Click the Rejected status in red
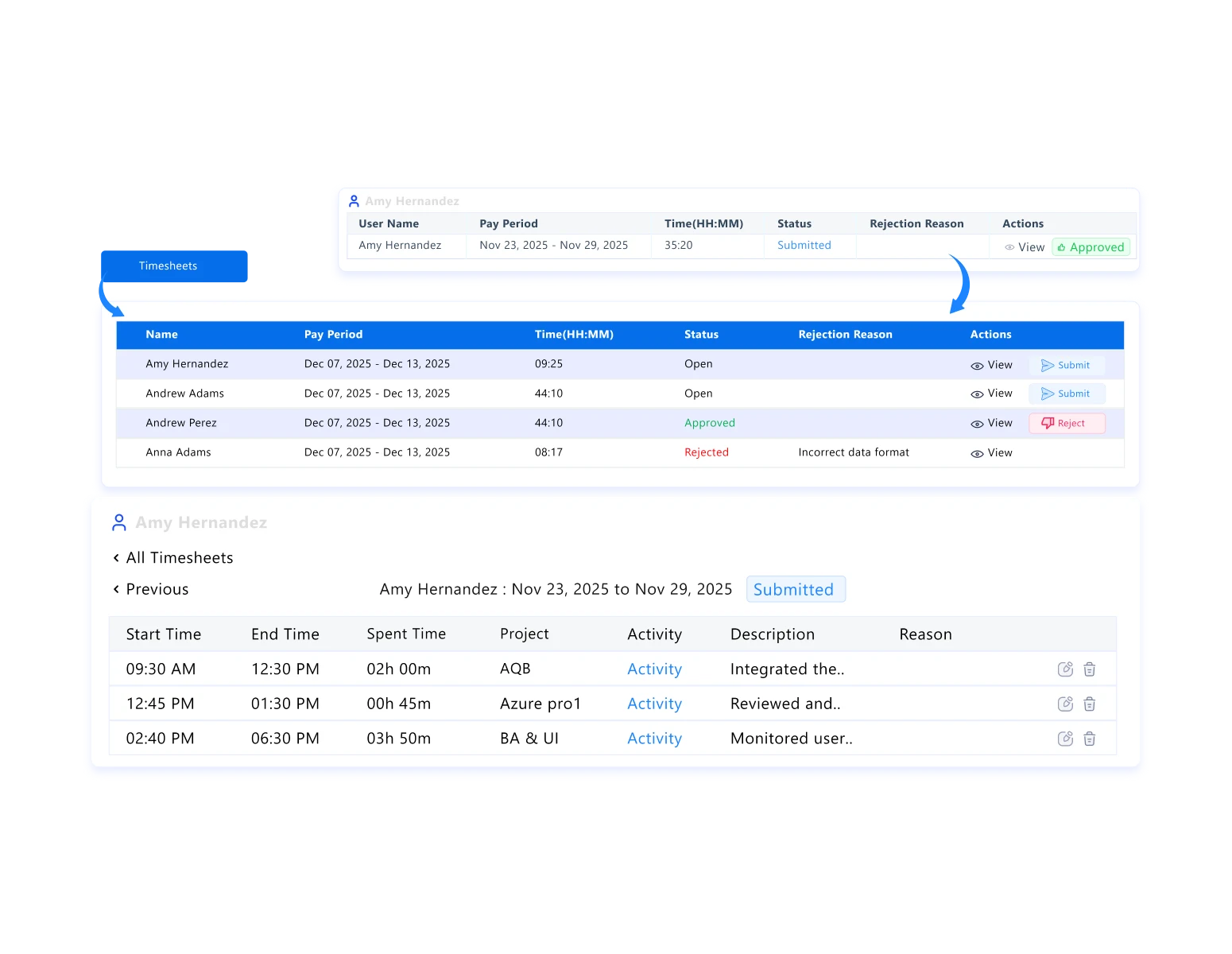Image resolution: width=1232 pixels, height=954 pixels. coord(707,452)
